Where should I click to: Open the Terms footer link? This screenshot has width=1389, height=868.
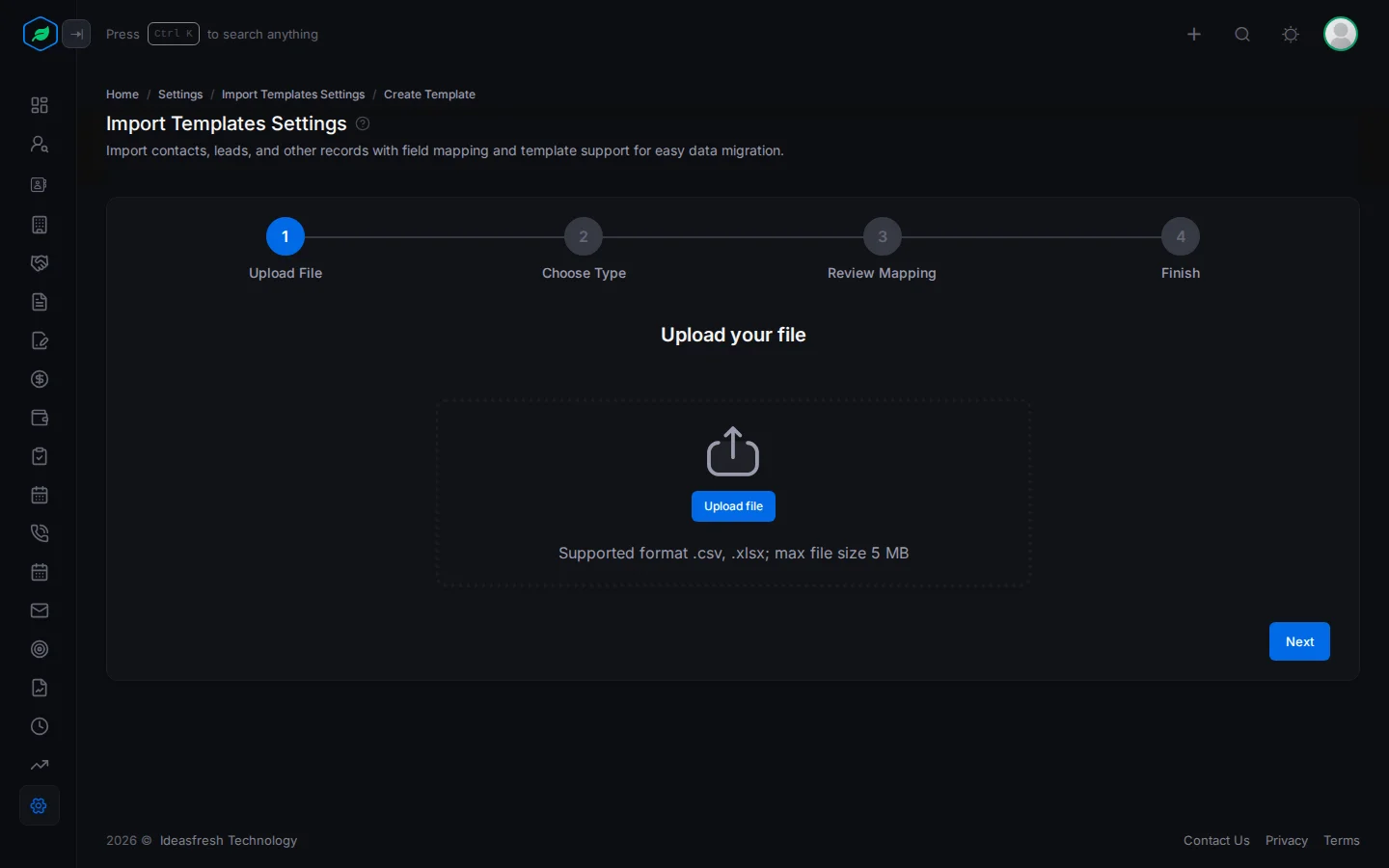(1342, 841)
